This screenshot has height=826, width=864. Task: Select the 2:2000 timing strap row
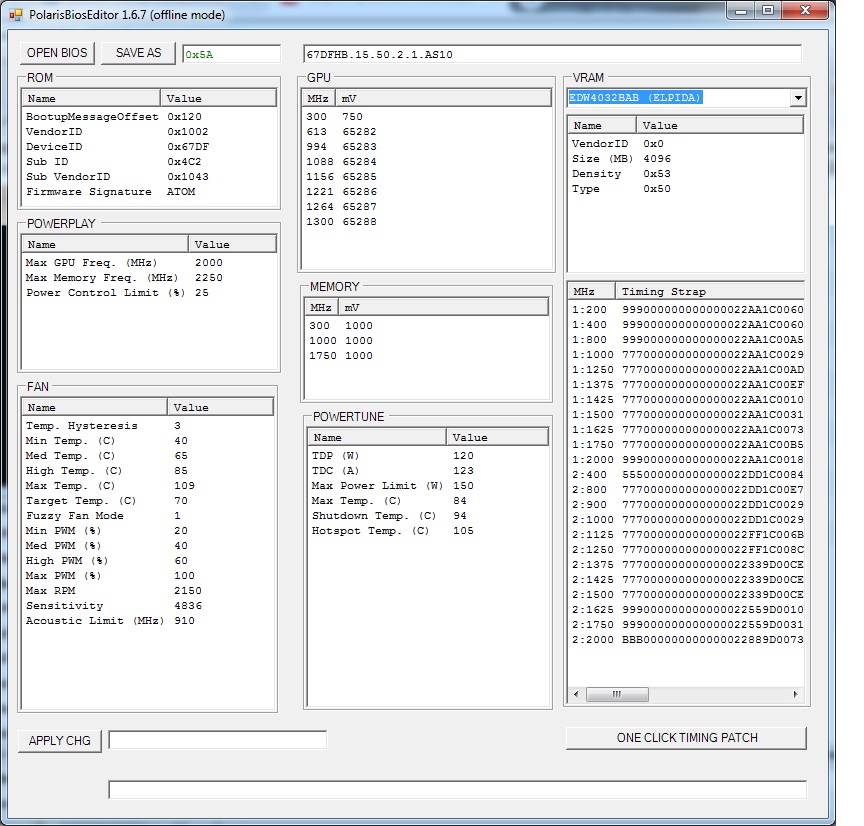(x=687, y=640)
